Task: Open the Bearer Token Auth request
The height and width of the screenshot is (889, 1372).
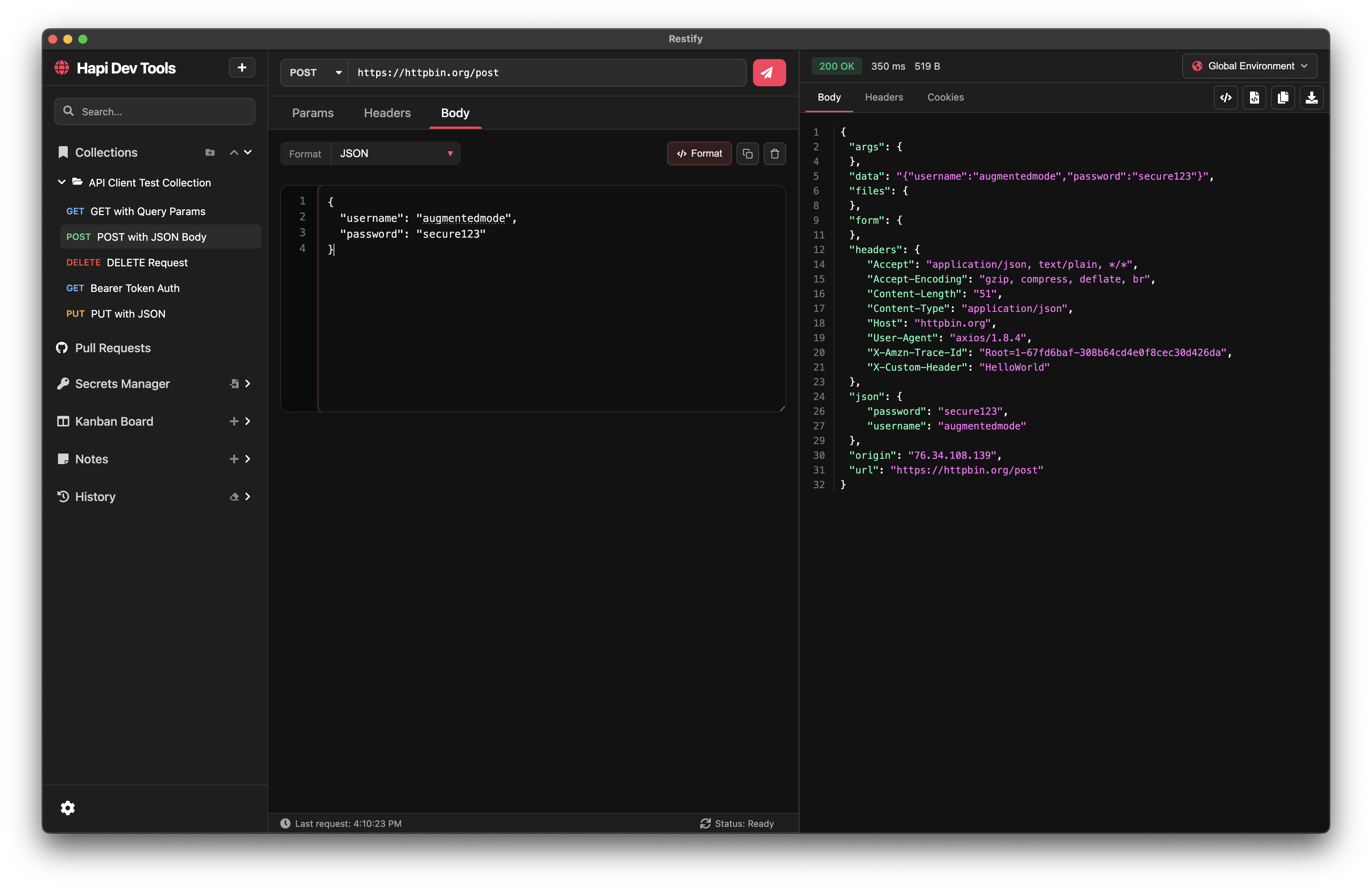Action: [x=160, y=289]
